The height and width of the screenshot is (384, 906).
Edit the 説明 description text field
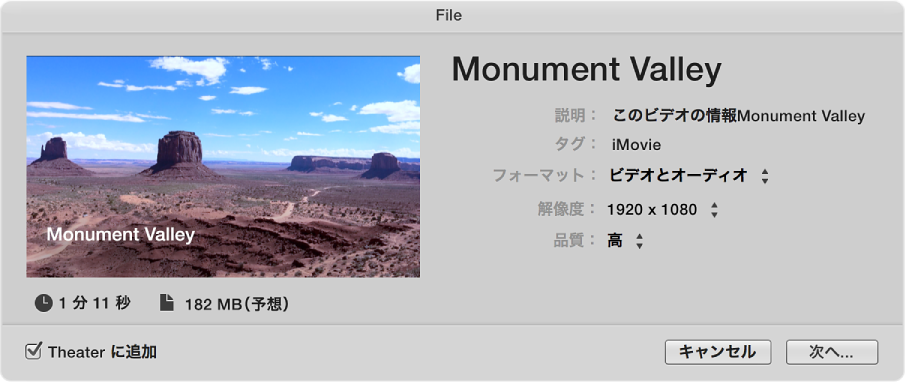point(738,115)
